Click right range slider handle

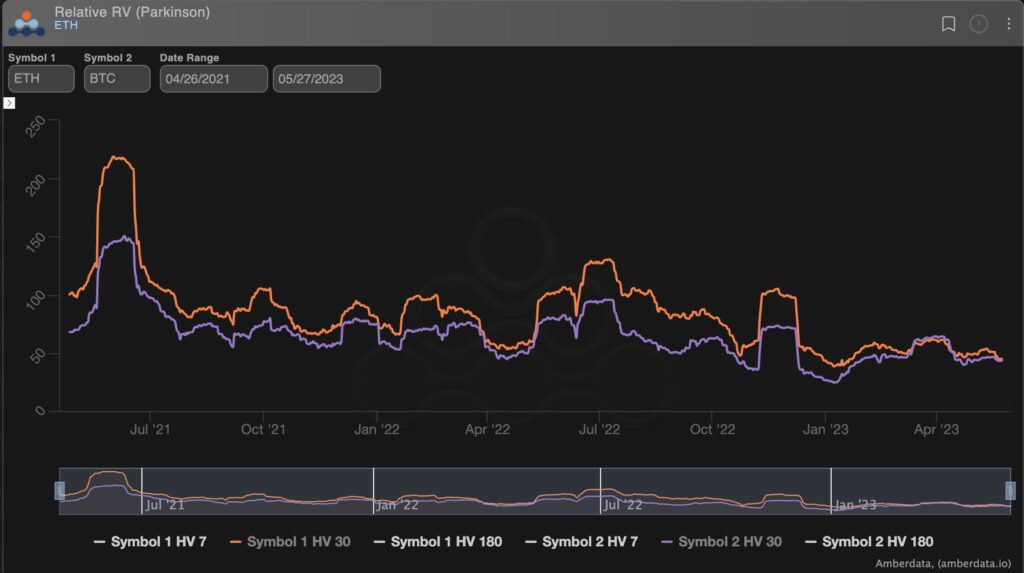coord(1010,491)
